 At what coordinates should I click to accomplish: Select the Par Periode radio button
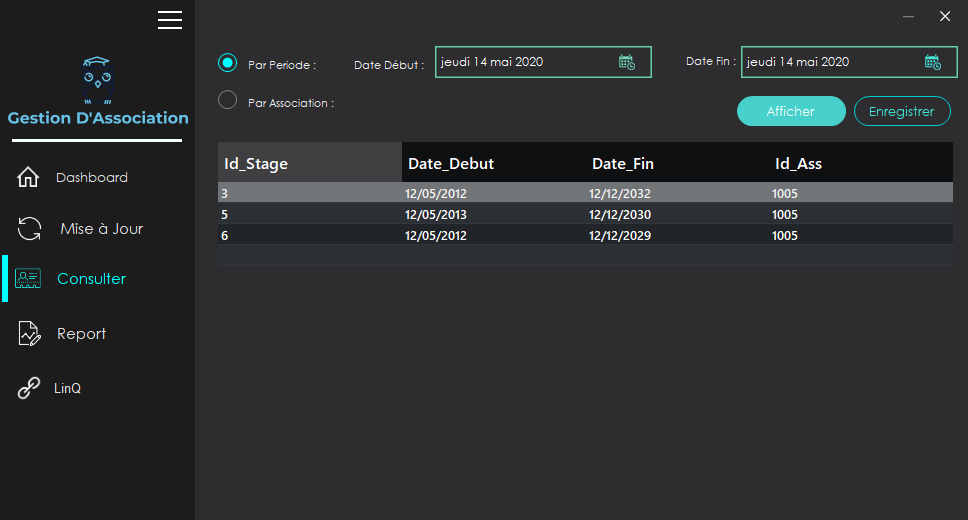228,63
